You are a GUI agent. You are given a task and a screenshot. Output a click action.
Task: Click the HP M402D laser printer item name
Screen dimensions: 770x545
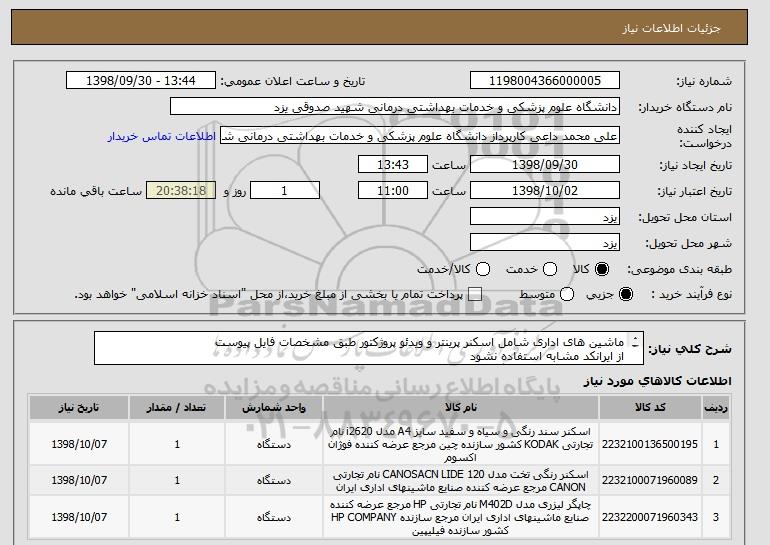tap(461, 517)
